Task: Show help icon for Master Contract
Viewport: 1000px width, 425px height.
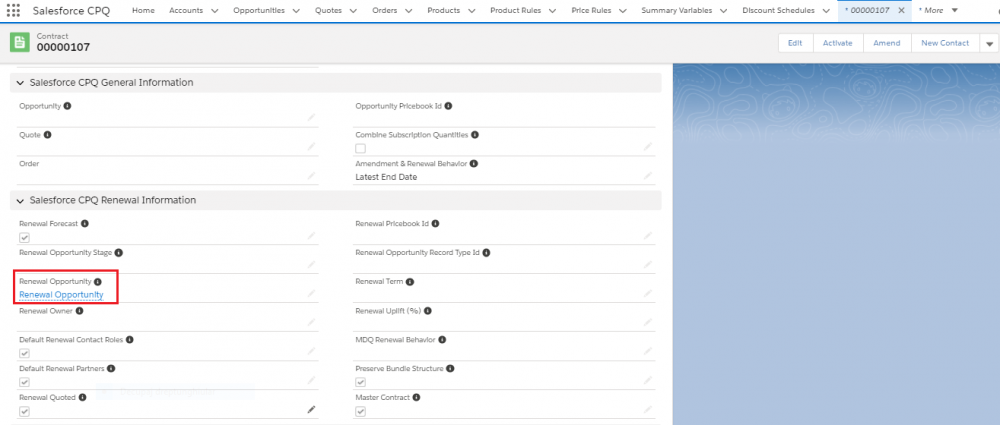Action: pos(416,398)
